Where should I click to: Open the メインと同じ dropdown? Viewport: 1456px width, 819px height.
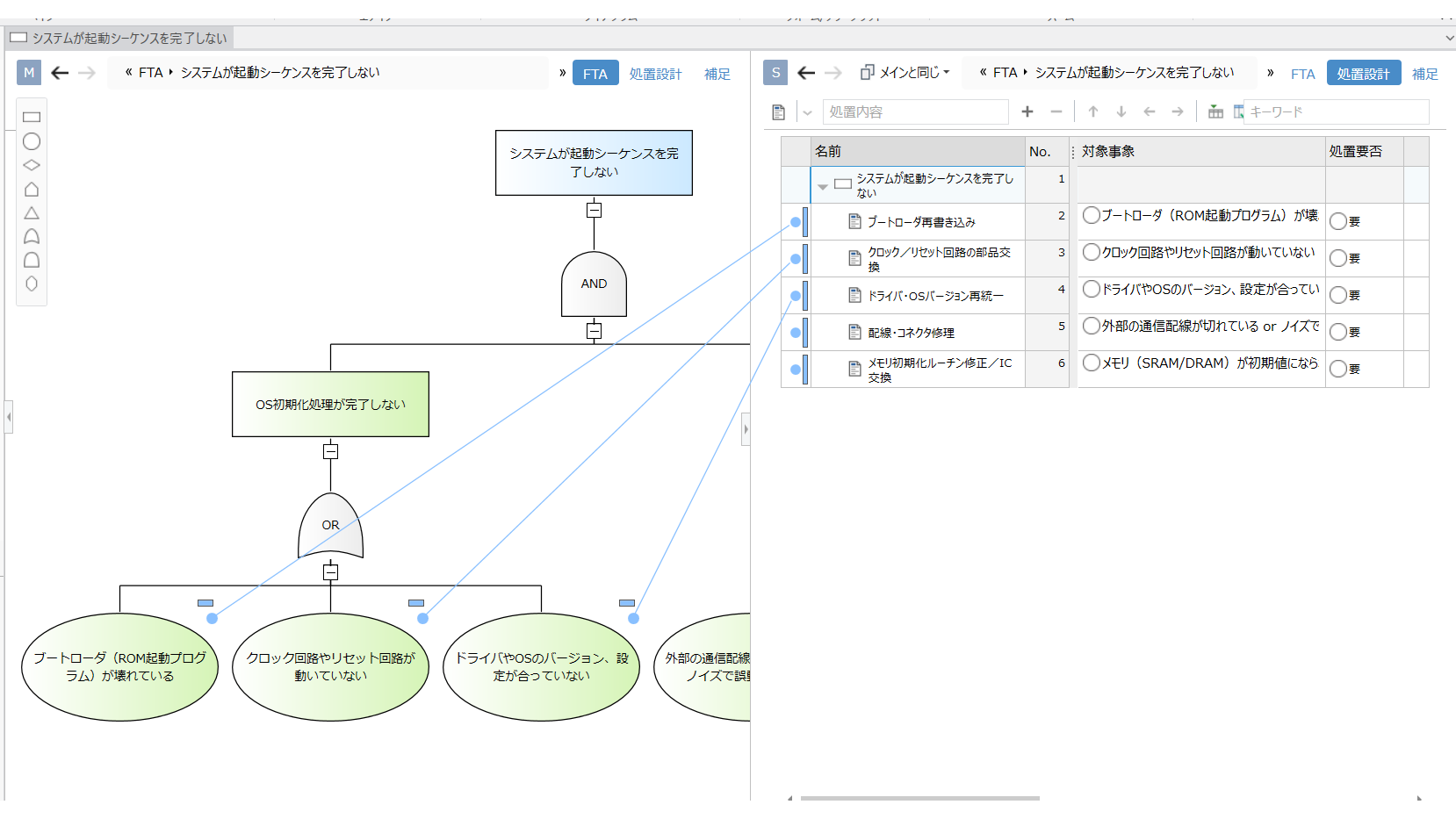905,73
